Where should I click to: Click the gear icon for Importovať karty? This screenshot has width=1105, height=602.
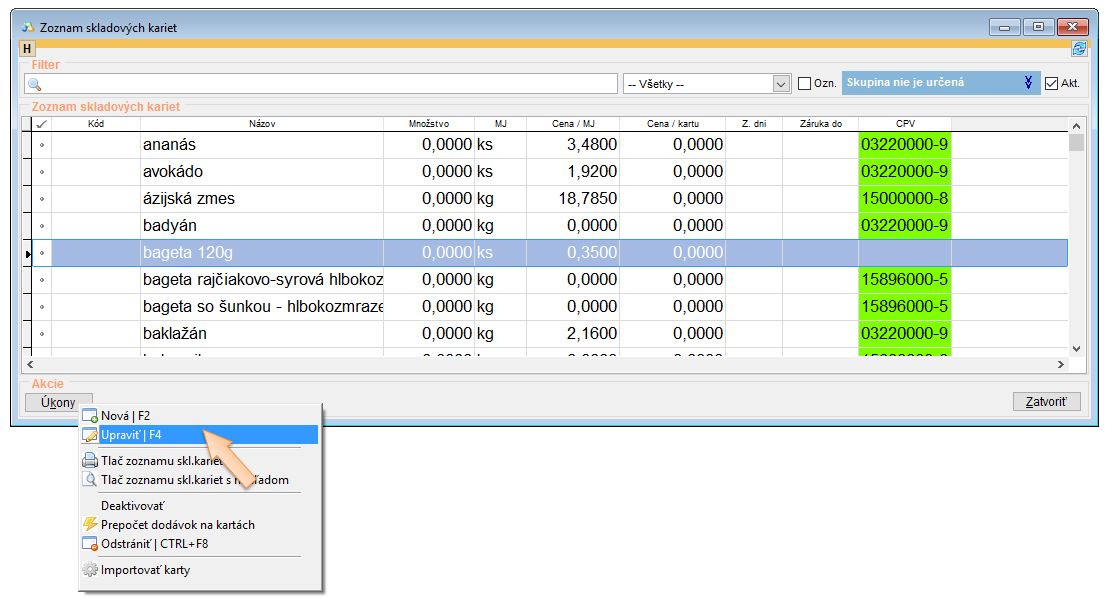(89, 570)
